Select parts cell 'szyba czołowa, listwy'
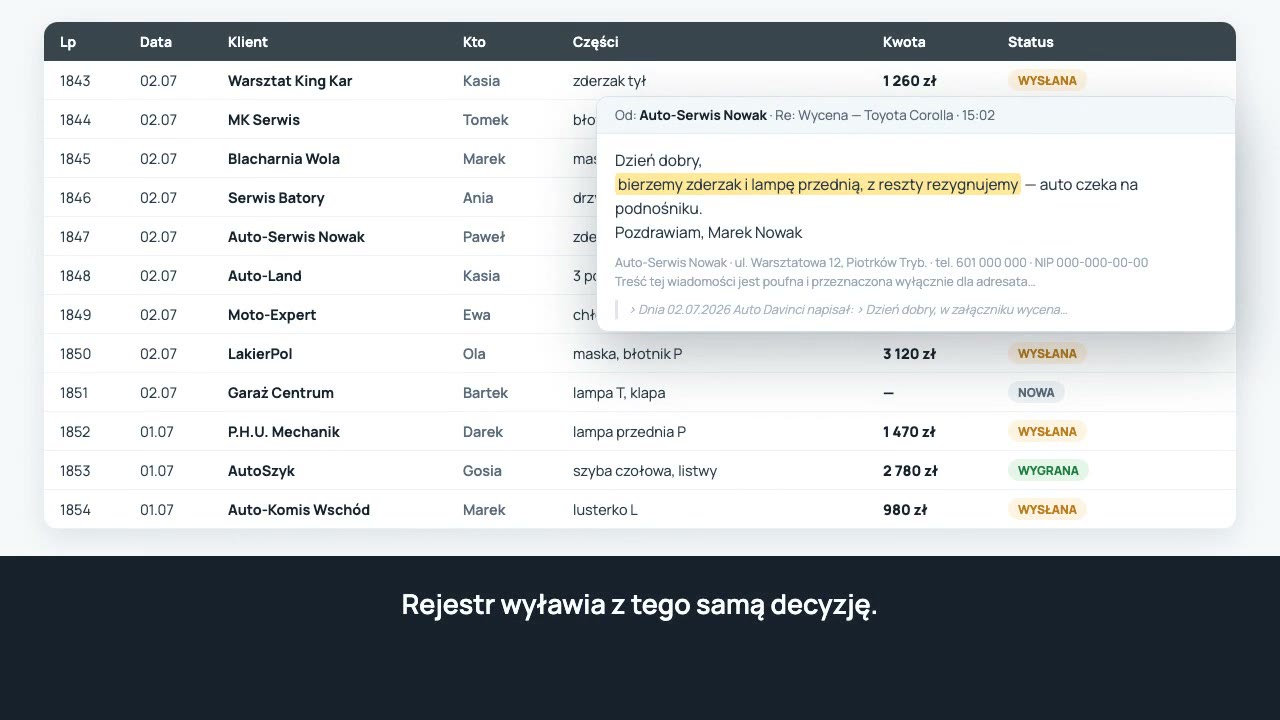The width and height of the screenshot is (1280, 720). (645, 471)
